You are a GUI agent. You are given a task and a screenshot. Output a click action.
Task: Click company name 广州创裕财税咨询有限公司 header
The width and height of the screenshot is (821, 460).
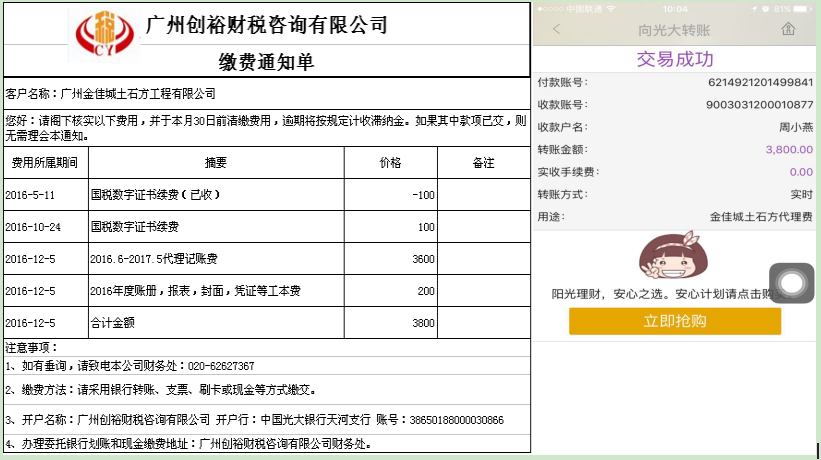coord(267,25)
